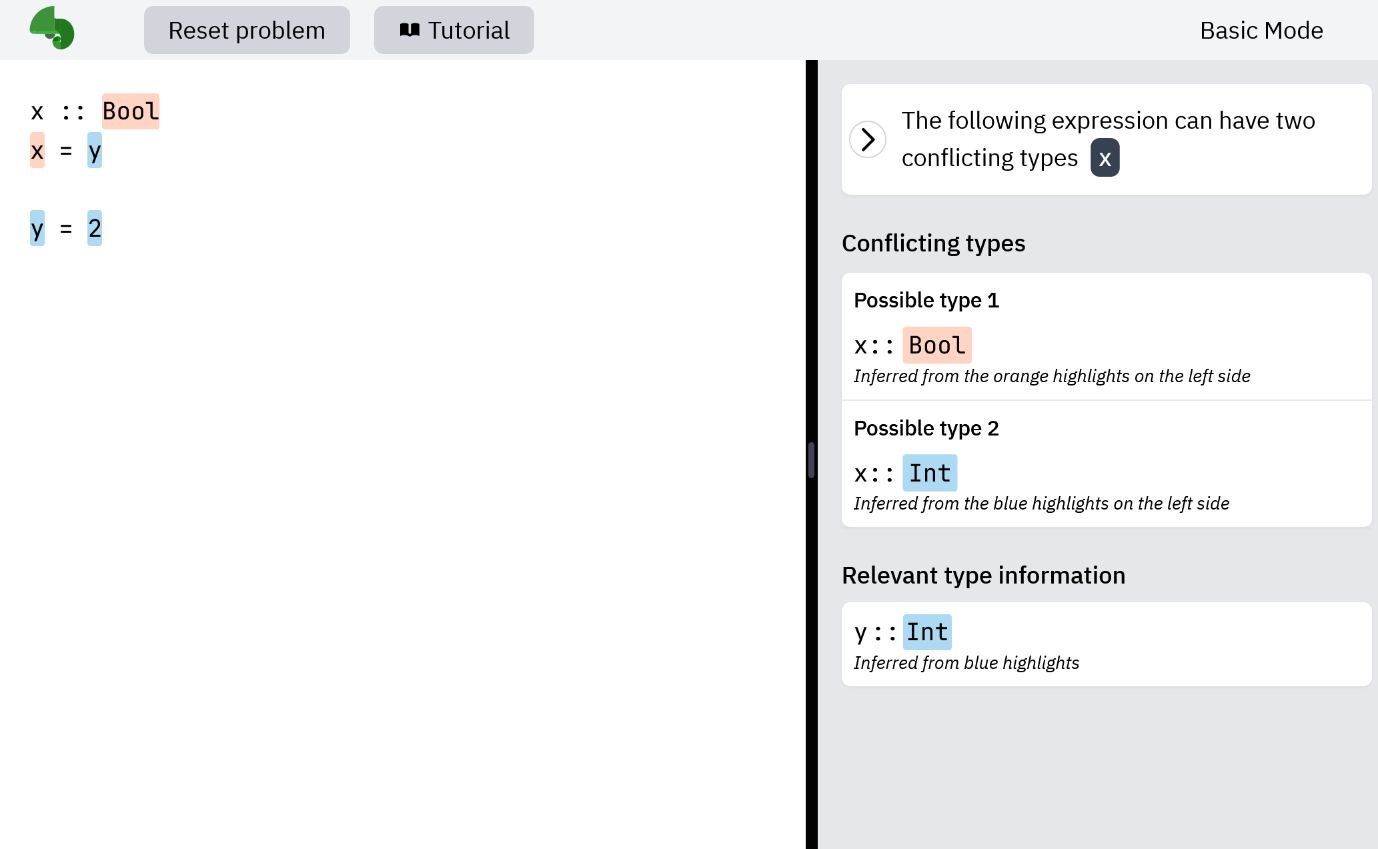Click the Conflicting types heading
This screenshot has width=1378, height=849.
(x=934, y=243)
